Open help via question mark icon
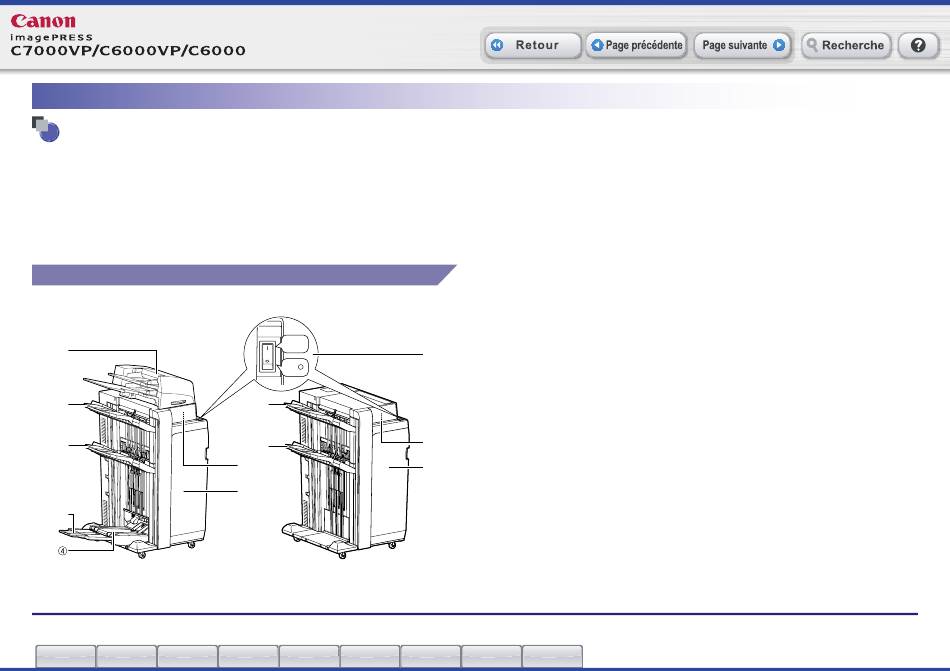The height and width of the screenshot is (671, 950). tap(917, 46)
